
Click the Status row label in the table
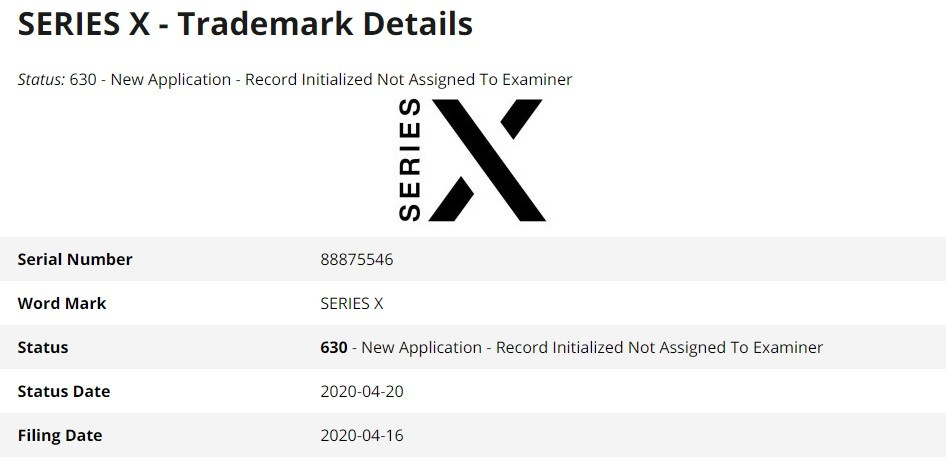click(x=43, y=347)
